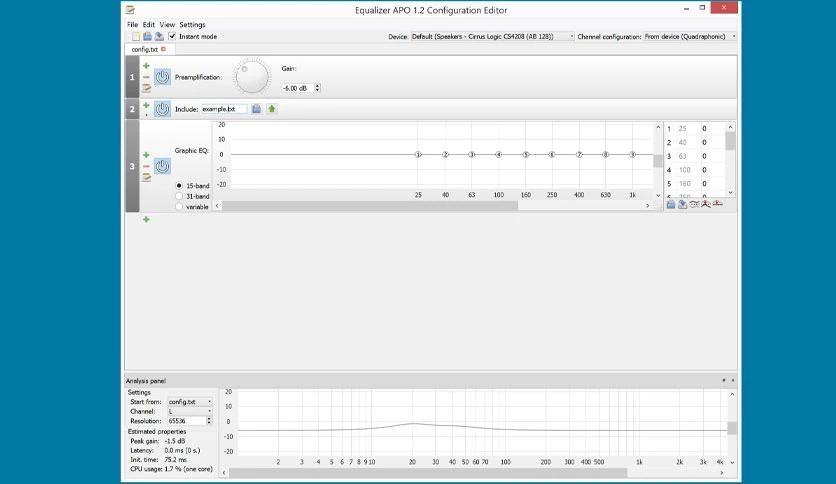Click the Open file toolbar icon

pyautogui.click(x=147, y=36)
